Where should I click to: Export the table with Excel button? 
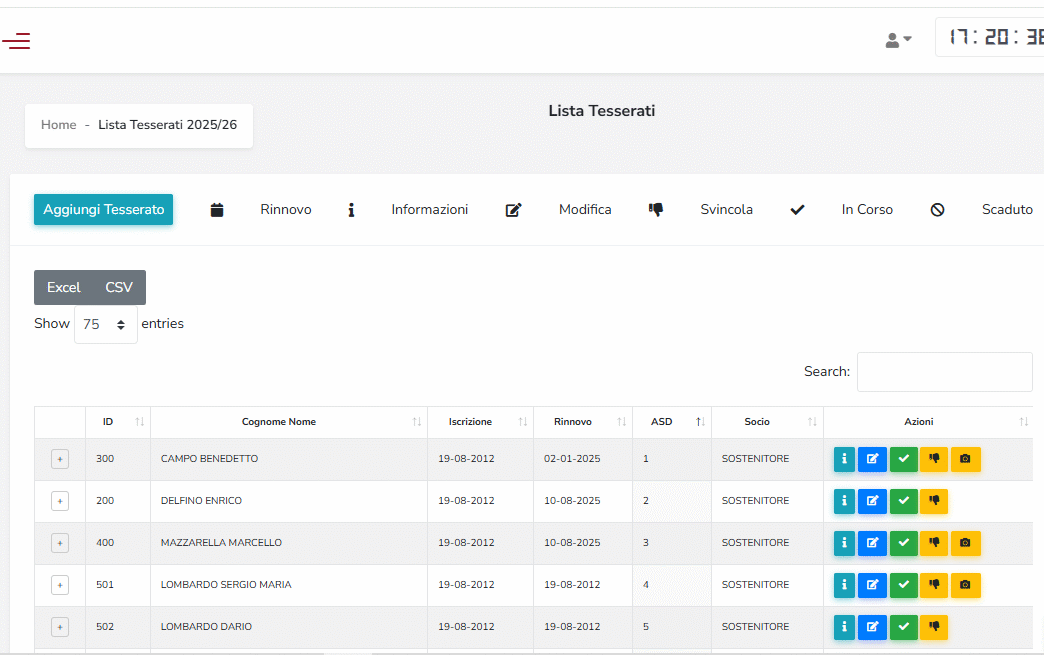coord(63,288)
